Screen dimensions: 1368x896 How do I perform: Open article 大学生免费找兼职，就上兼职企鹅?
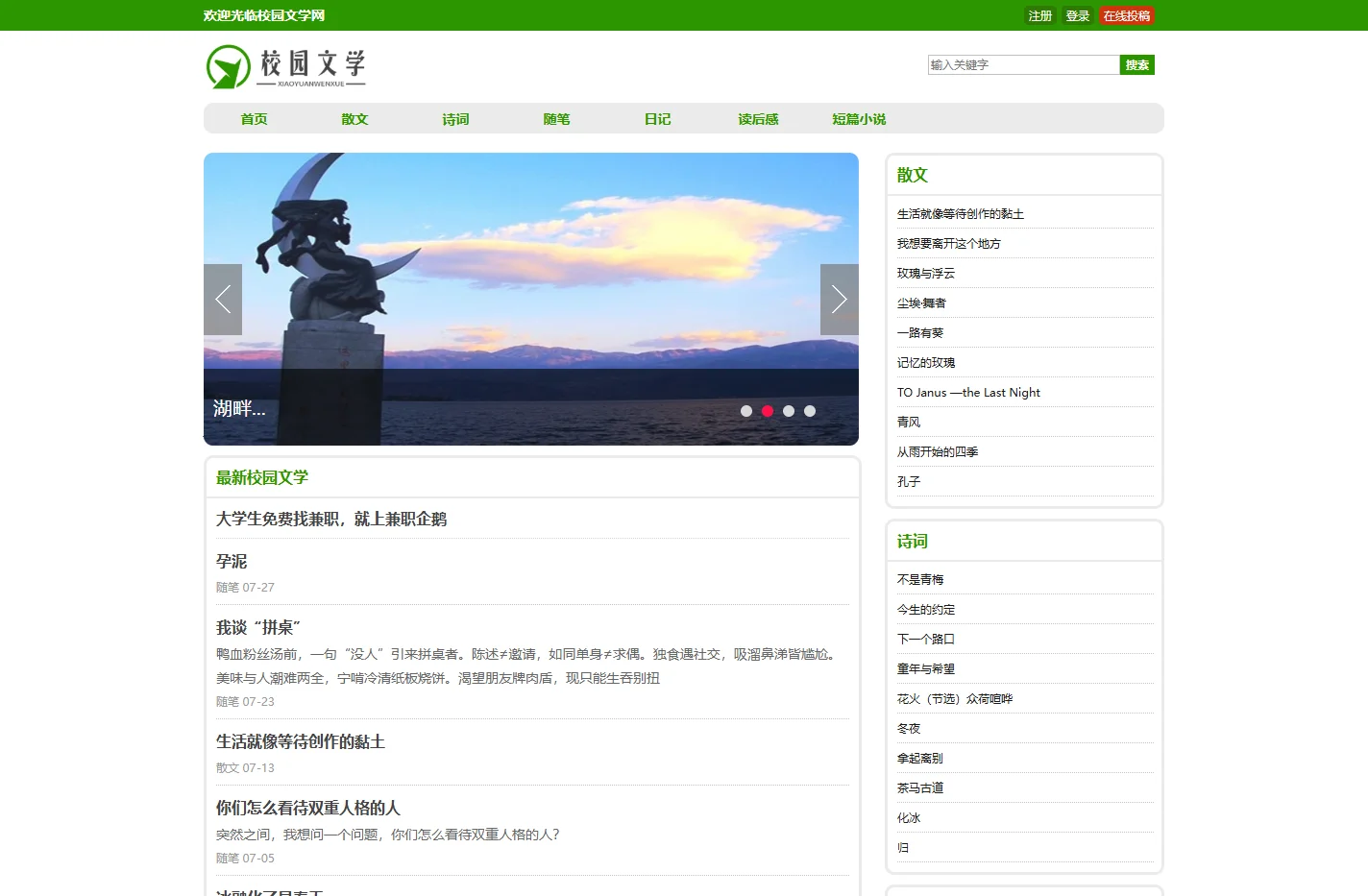331,519
